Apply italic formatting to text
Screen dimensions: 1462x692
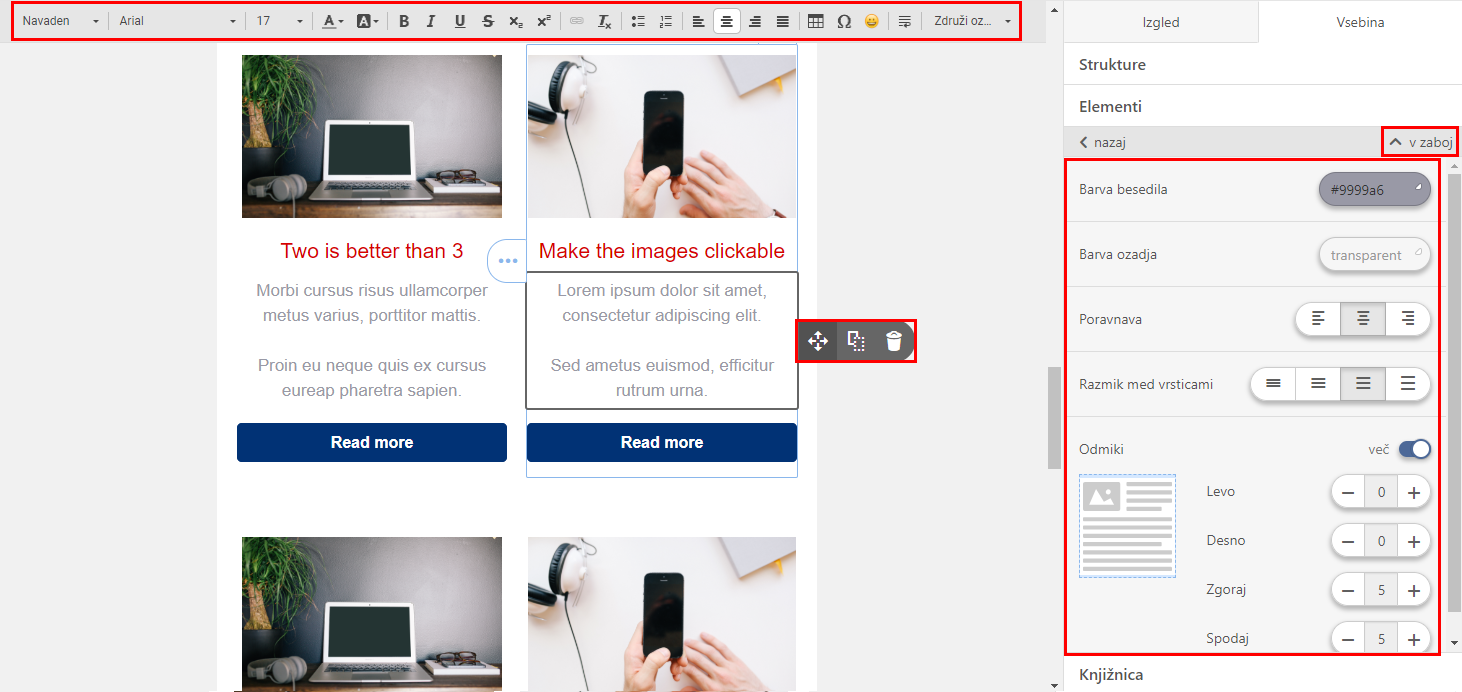[431, 21]
